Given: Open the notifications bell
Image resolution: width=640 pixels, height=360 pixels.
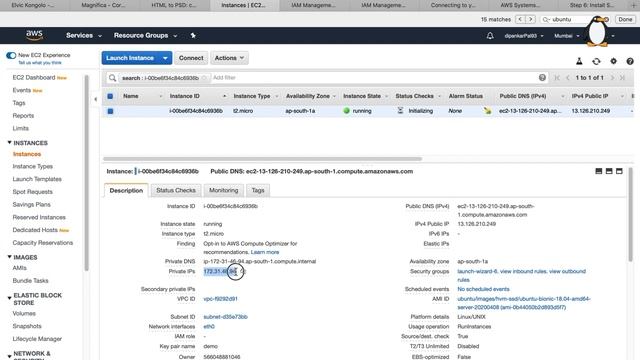Looking at the screenshot, I should 490,36.
